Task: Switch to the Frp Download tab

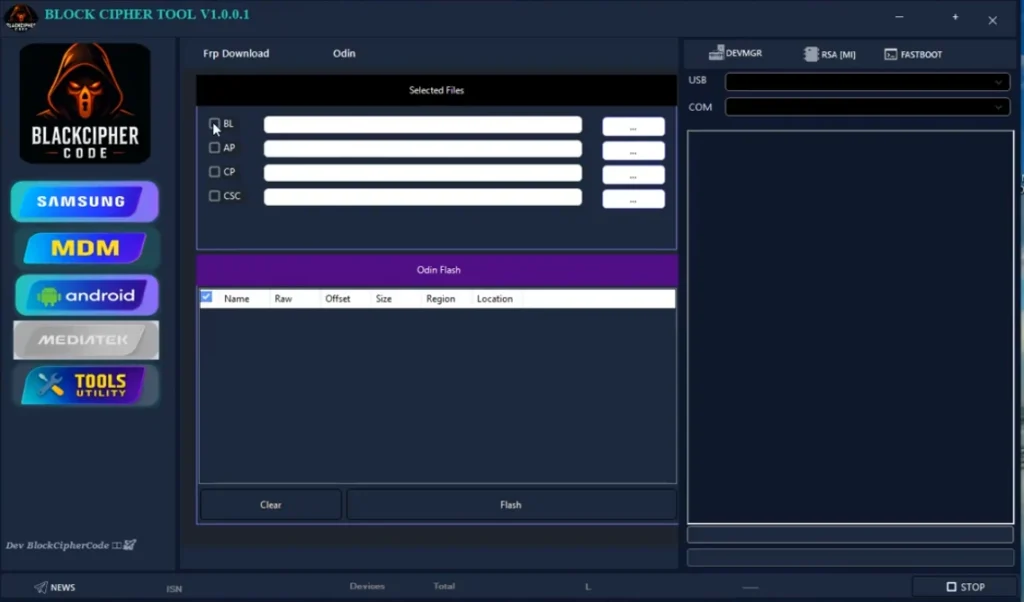Action: tap(235, 53)
